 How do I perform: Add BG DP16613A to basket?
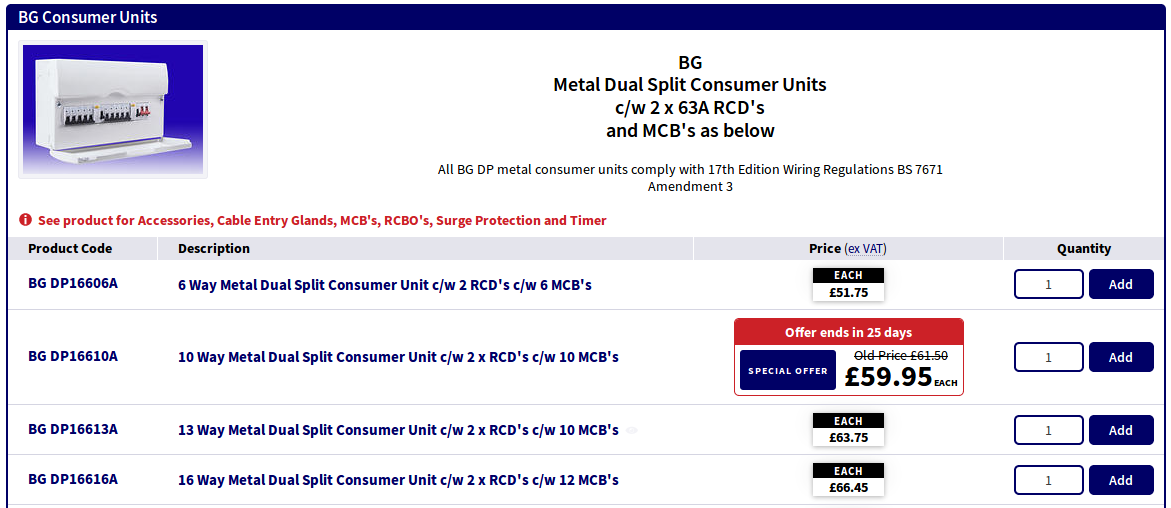click(x=1121, y=430)
